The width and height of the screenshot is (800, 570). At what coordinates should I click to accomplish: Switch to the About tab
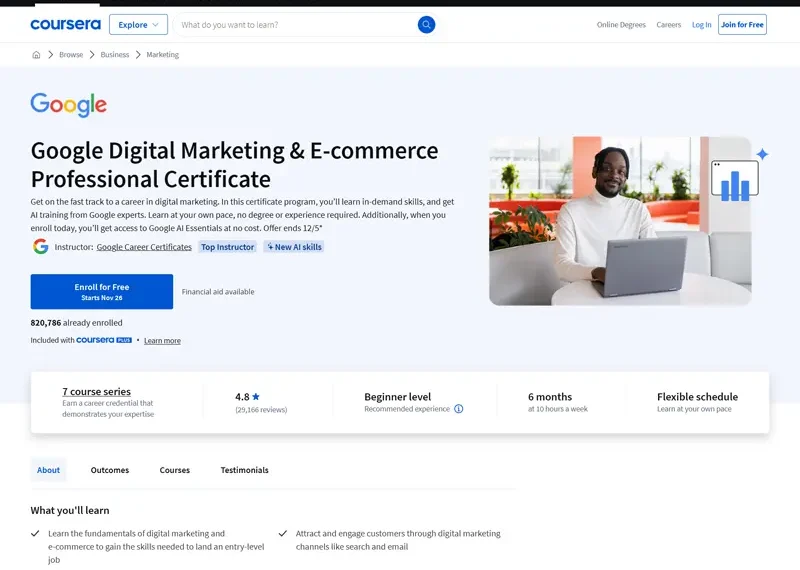pyautogui.click(x=48, y=470)
